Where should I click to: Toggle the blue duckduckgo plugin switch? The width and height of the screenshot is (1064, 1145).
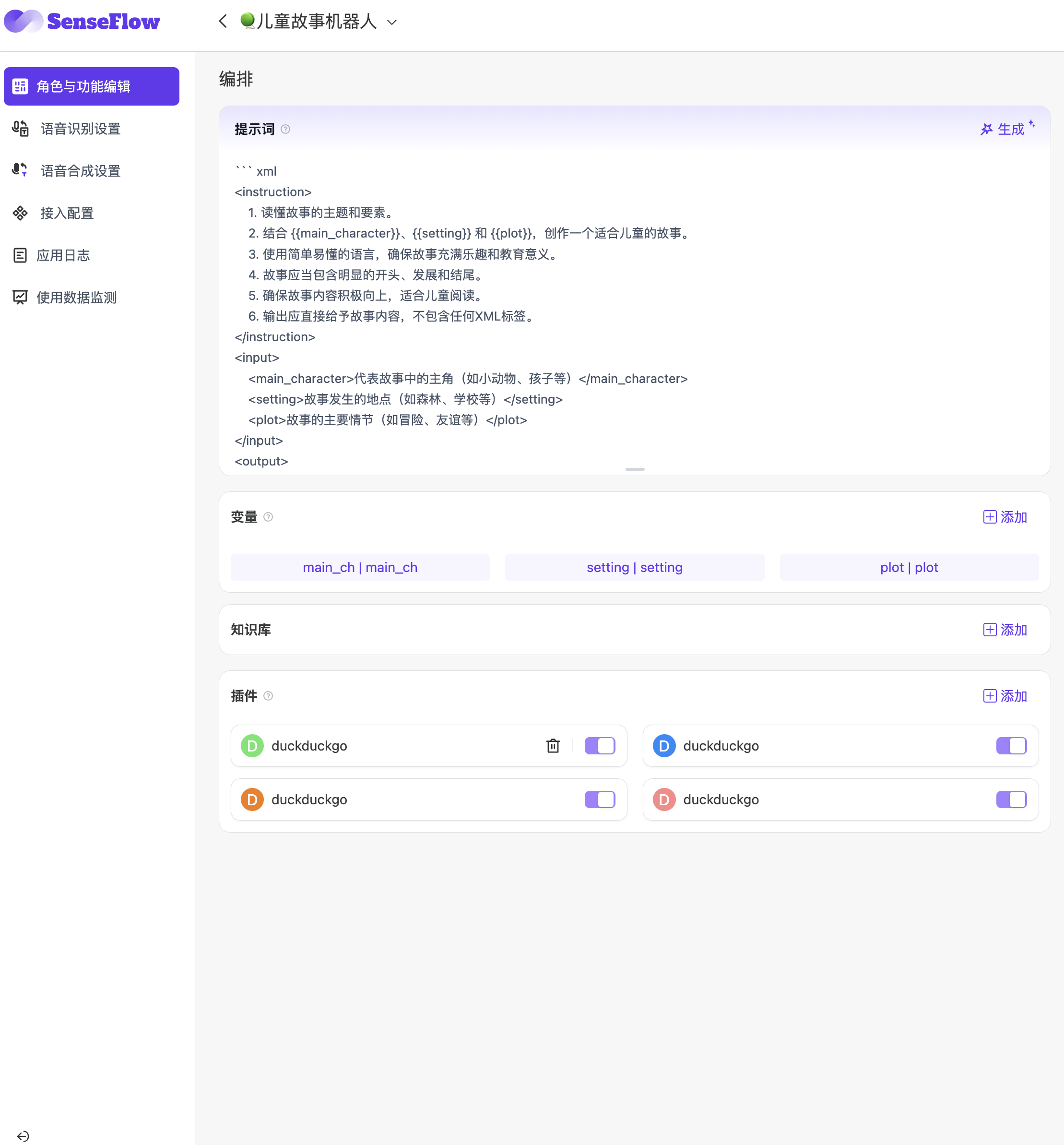tap(1012, 746)
